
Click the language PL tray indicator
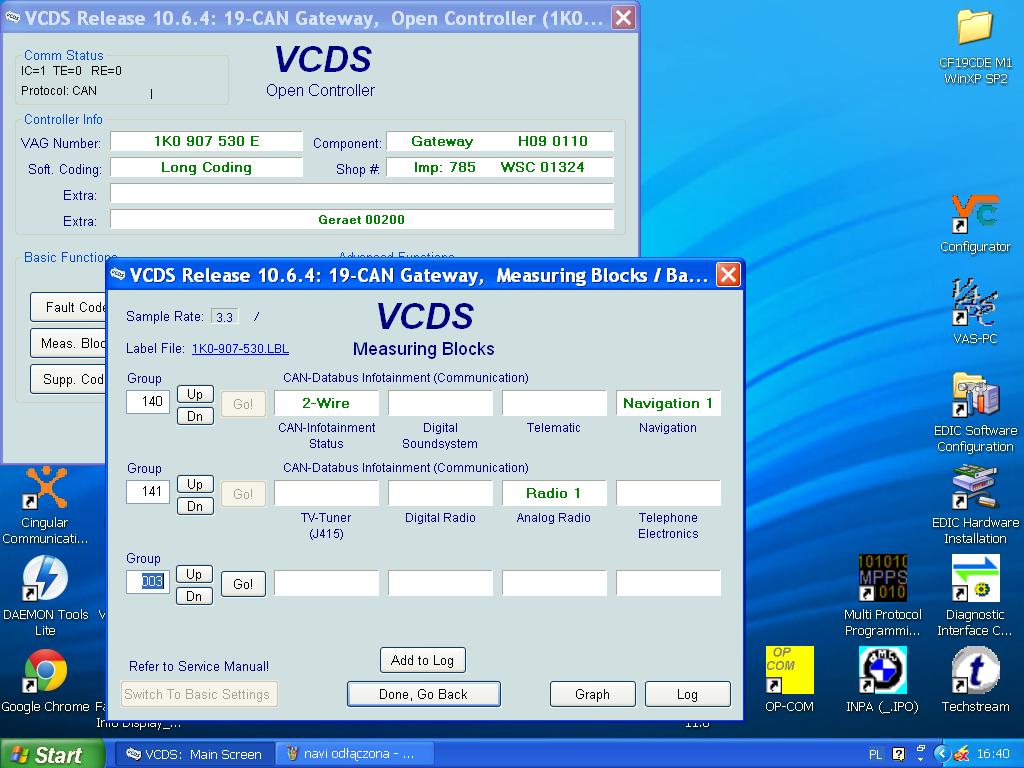[875, 754]
